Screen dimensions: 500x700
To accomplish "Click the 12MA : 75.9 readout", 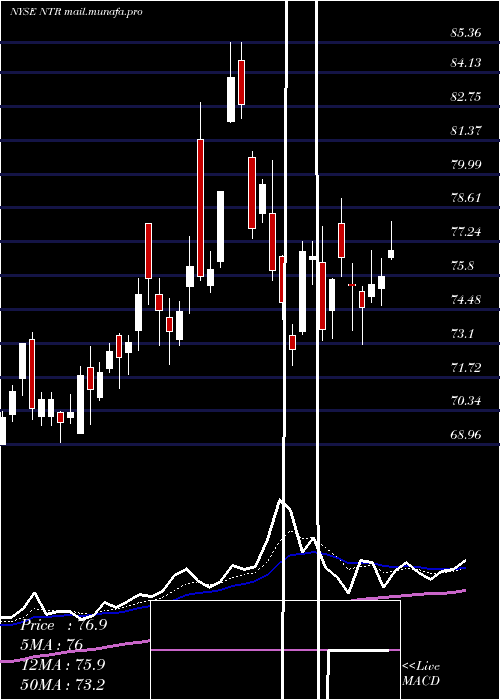I will [x=63, y=664].
